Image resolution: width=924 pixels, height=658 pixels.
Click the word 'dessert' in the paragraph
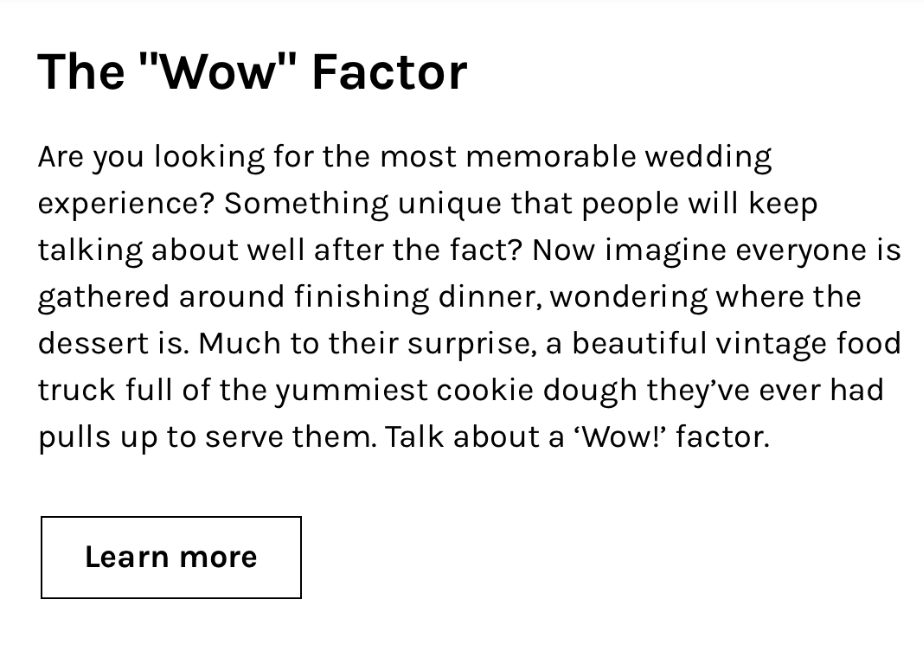[x=94, y=343]
